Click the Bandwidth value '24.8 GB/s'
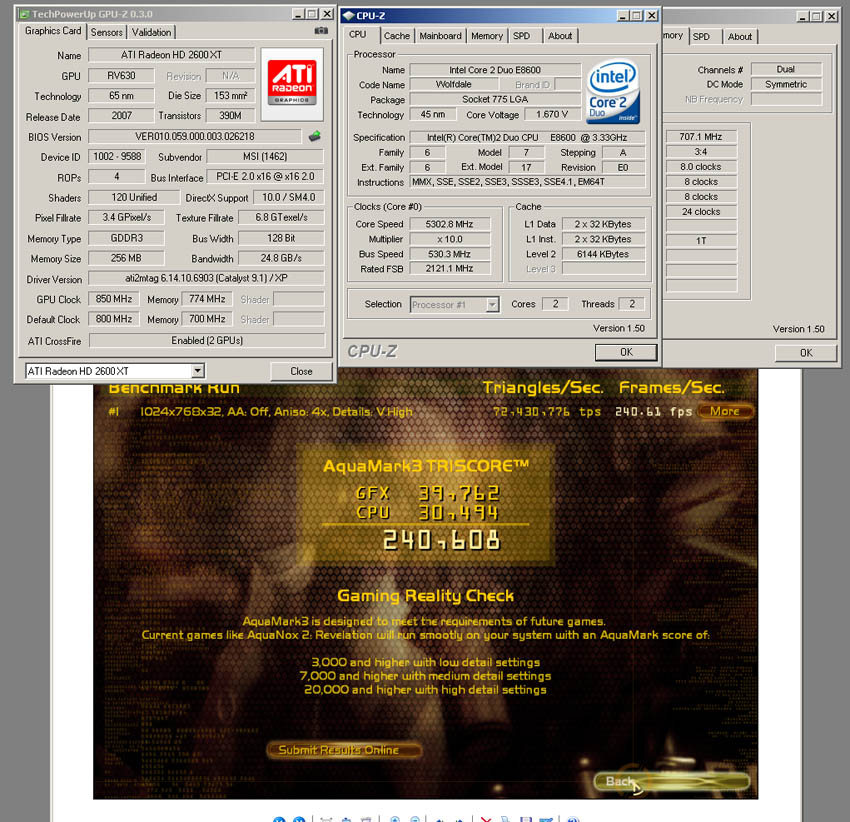 [x=281, y=259]
